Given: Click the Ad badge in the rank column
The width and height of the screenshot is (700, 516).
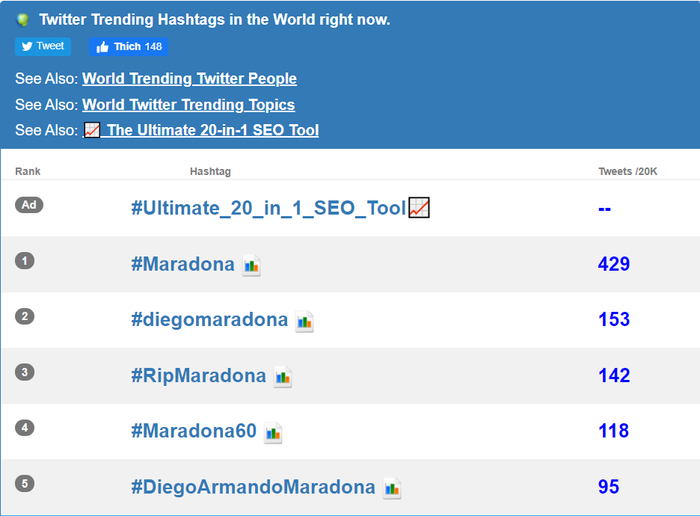Looking at the screenshot, I should click(29, 205).
